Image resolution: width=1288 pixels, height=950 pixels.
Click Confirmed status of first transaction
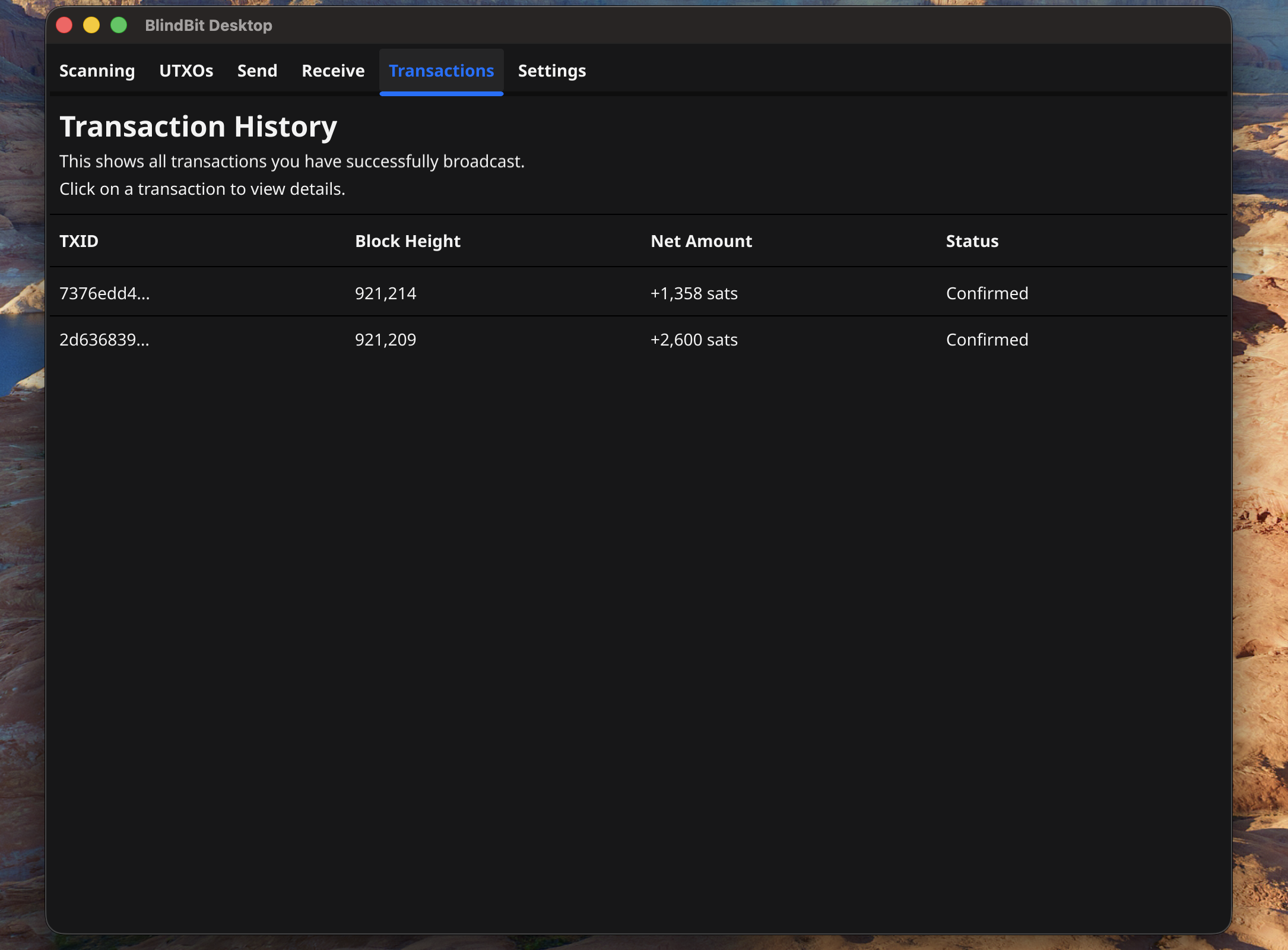(x=986, y=293)
